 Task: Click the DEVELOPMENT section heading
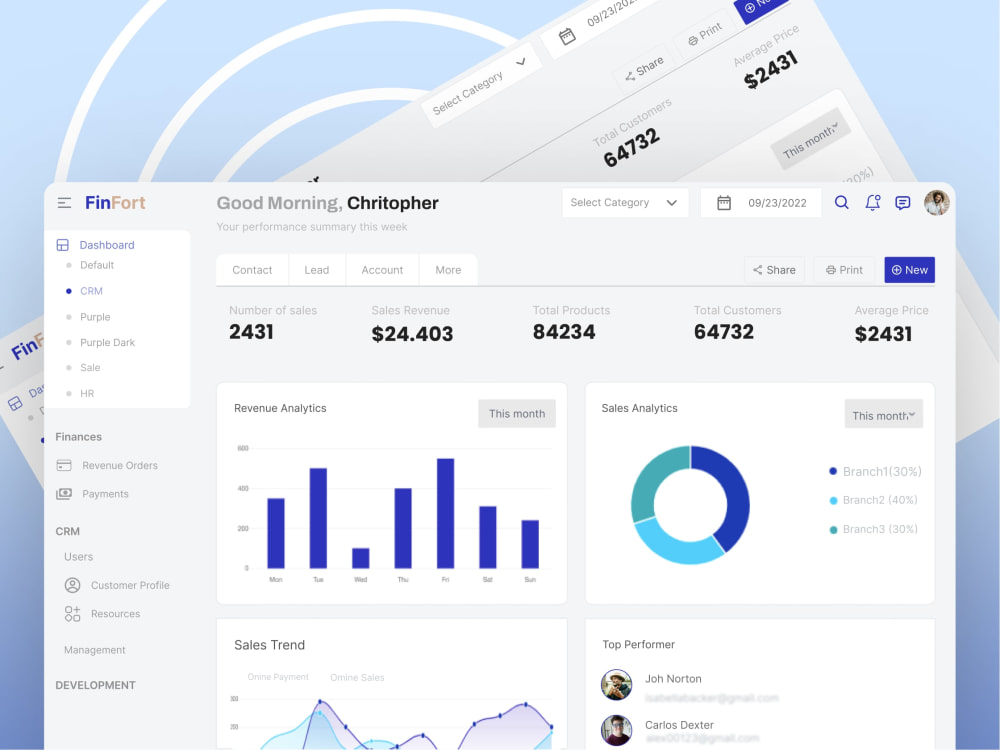(x=96, y=686)
